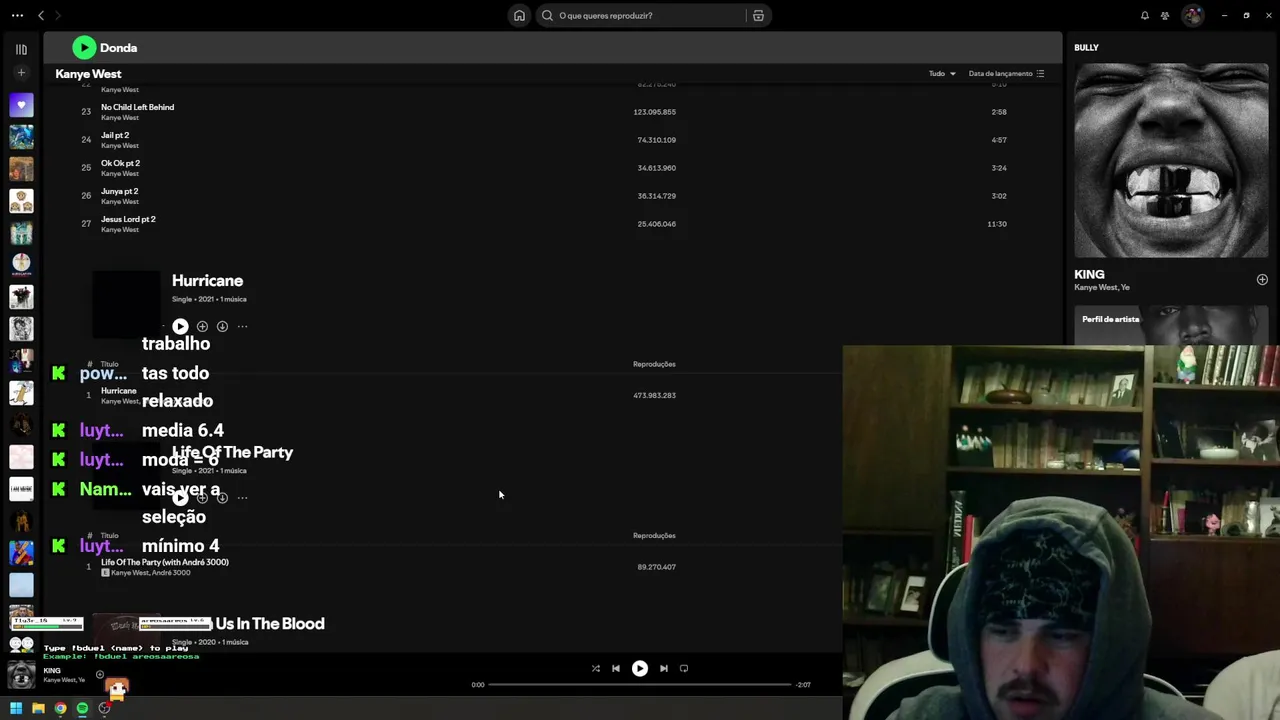
Task: Go forward with the right arrow
Action: 58,15
